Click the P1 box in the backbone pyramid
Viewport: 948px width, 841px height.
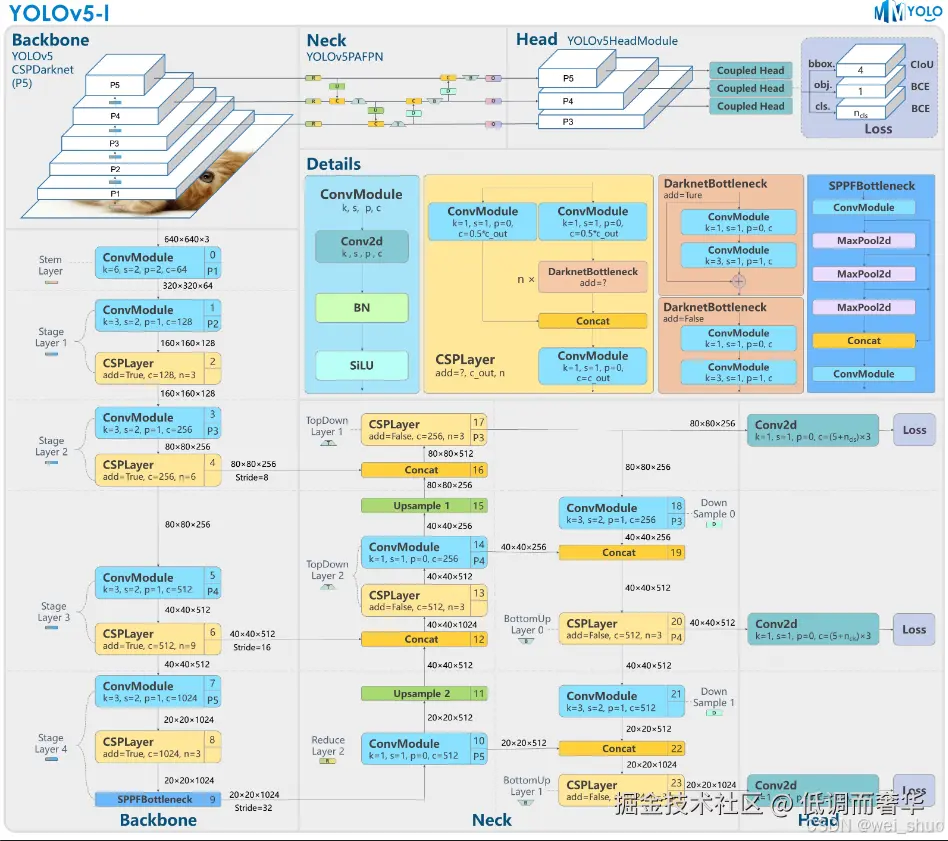tap(115, 193)
